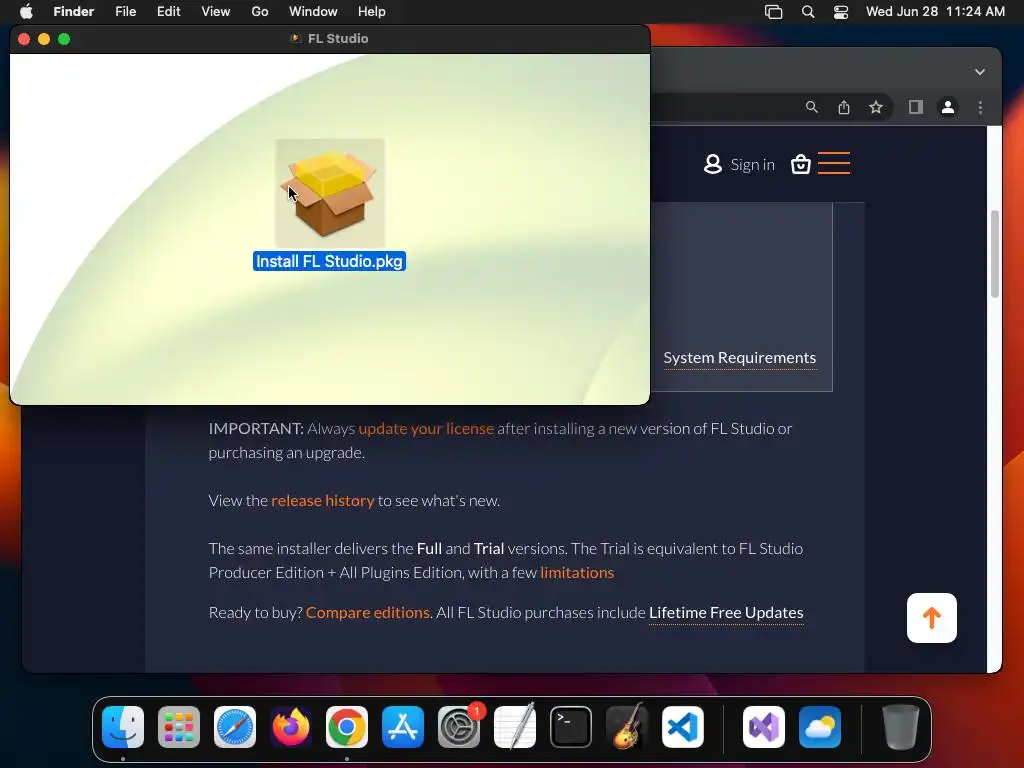Click the Chrome page vertical scrollbar
The height and width of the screenshot is (768, 1024).
point(994,253)
